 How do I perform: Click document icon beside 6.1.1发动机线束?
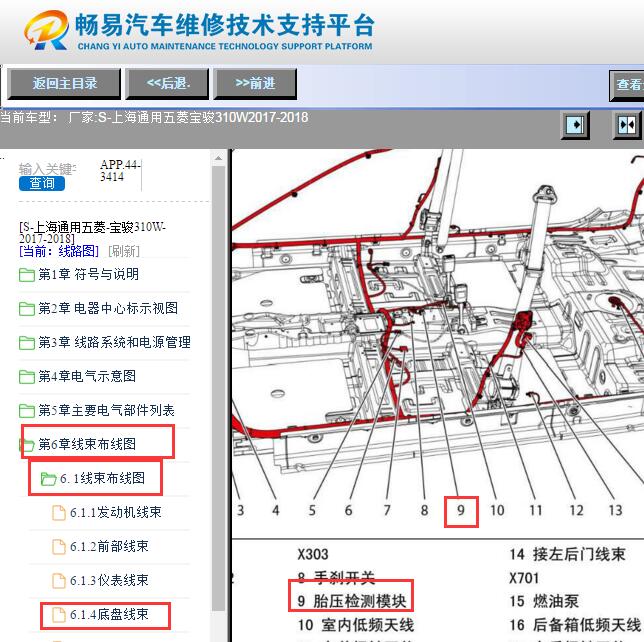(59, 513)
